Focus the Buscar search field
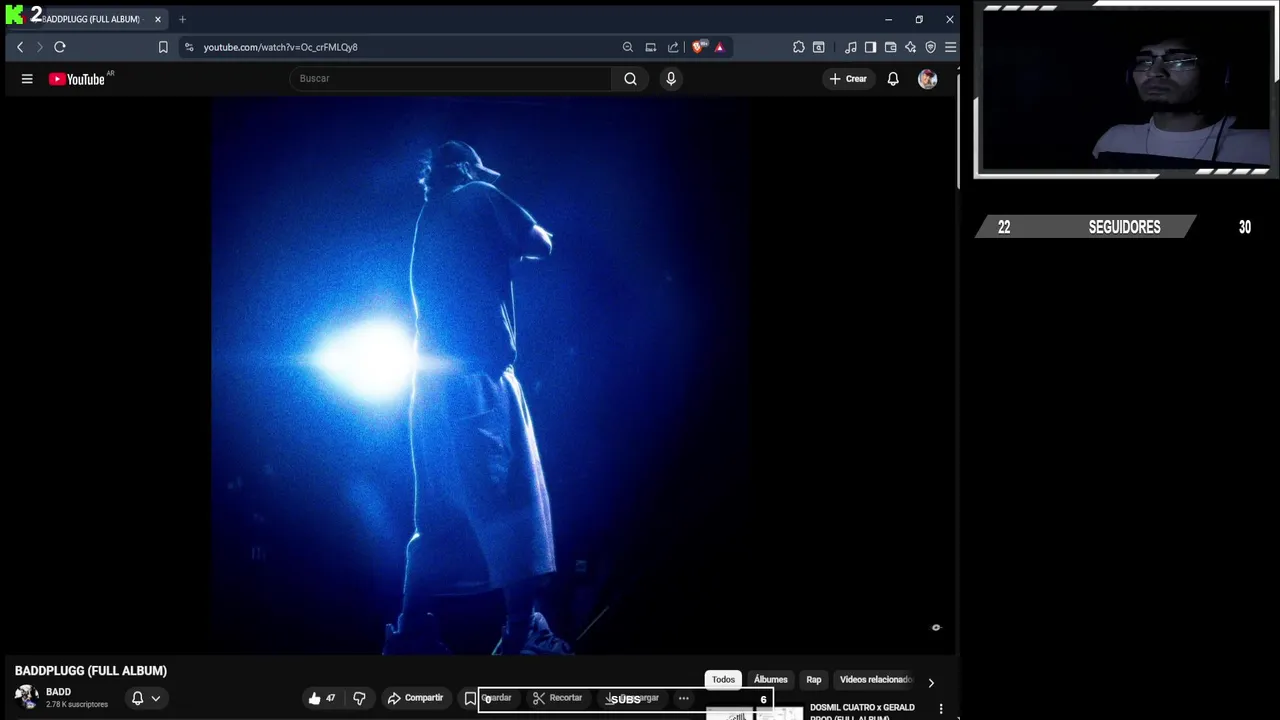 coord(450,79)
